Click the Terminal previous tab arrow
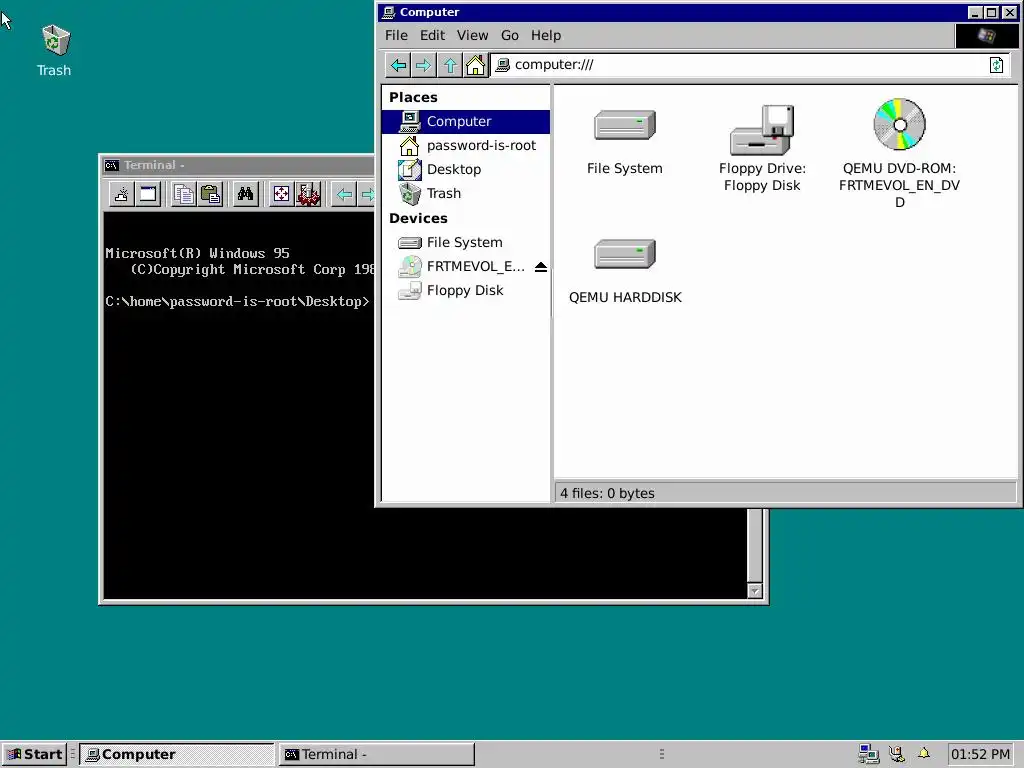1024x768 pixels. click(344, 194)
